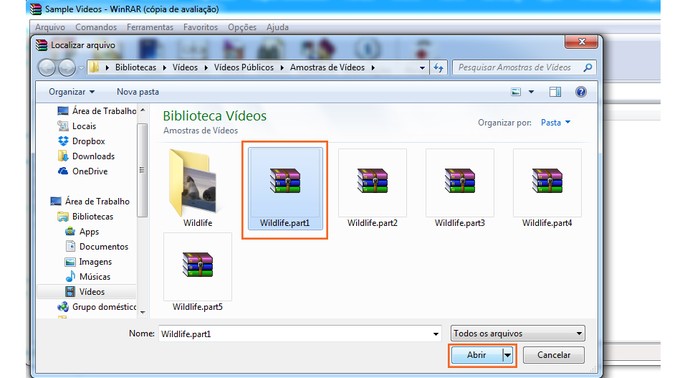This screenshot has width=695, height=378.
Task: Open the Comandos menu
Action: [96, 27]
